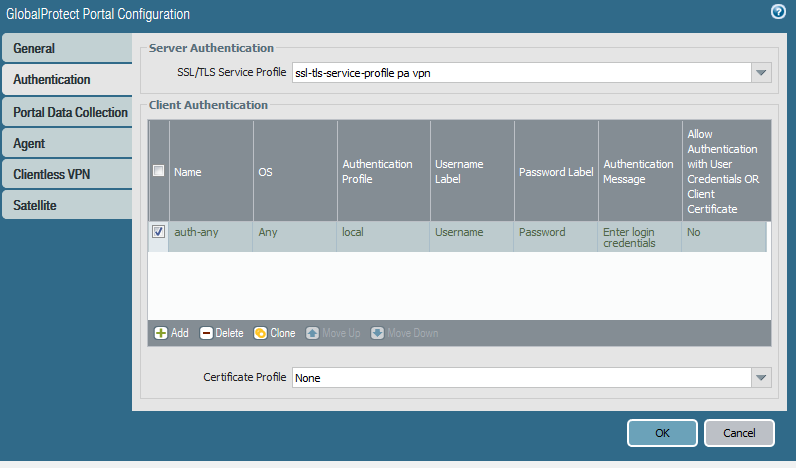Expand the Certificate Profile dropdown
This screenshot has height=468, width=796.
pos(761,378)
